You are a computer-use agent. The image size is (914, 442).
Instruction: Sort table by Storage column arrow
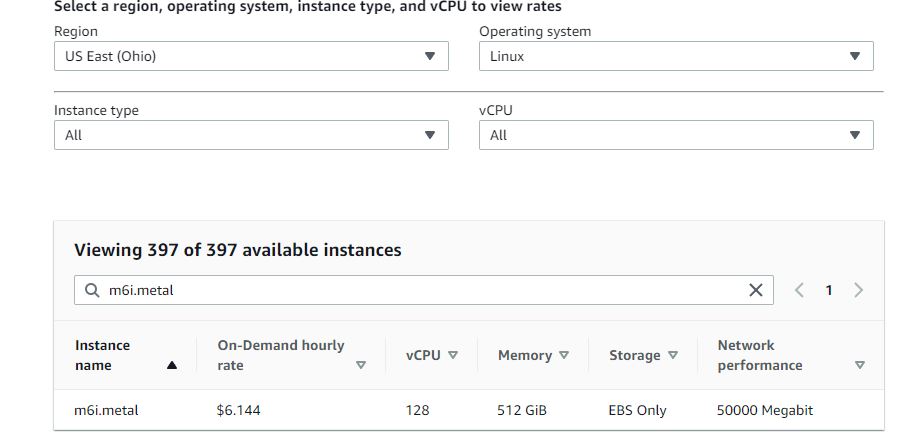pyautogui.click(x=673, y=355)
